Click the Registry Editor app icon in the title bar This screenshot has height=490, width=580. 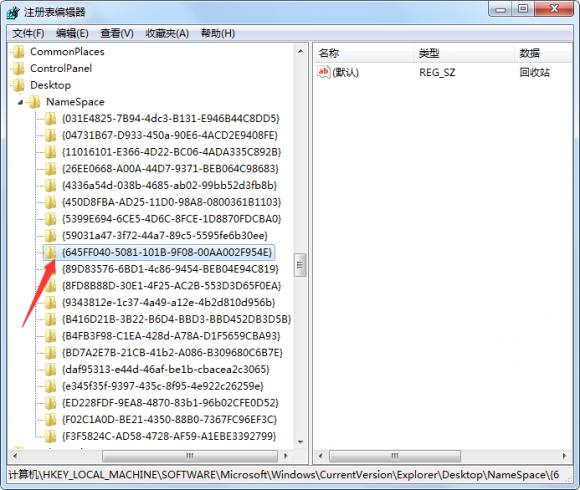[x=14, y=13]
